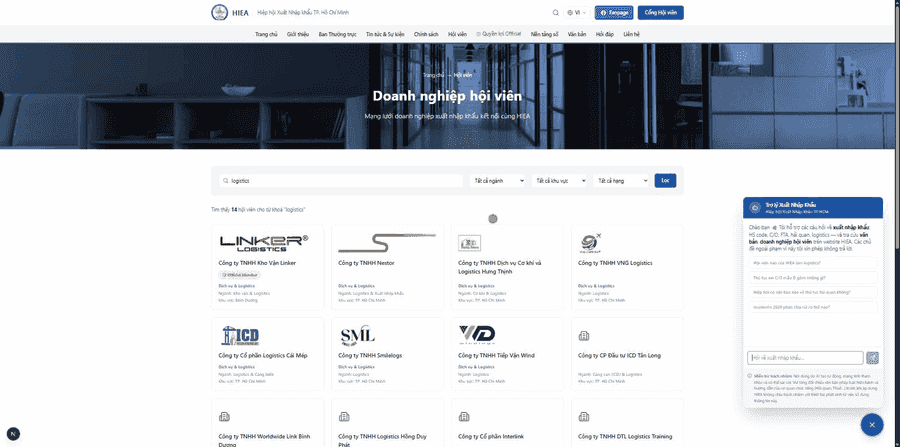Focus the Hỏi về xuất nhập khẩu chat input

tap(805, 358)
